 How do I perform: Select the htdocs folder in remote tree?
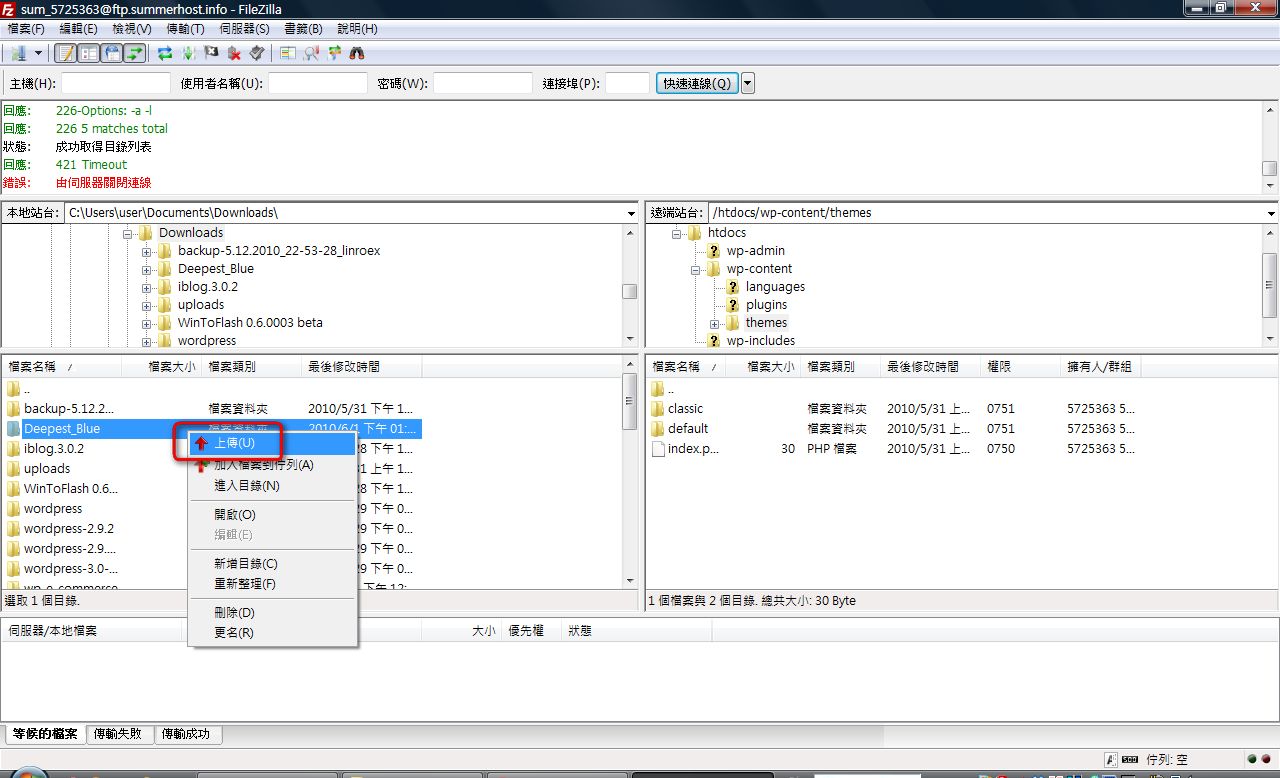(727, 232)
